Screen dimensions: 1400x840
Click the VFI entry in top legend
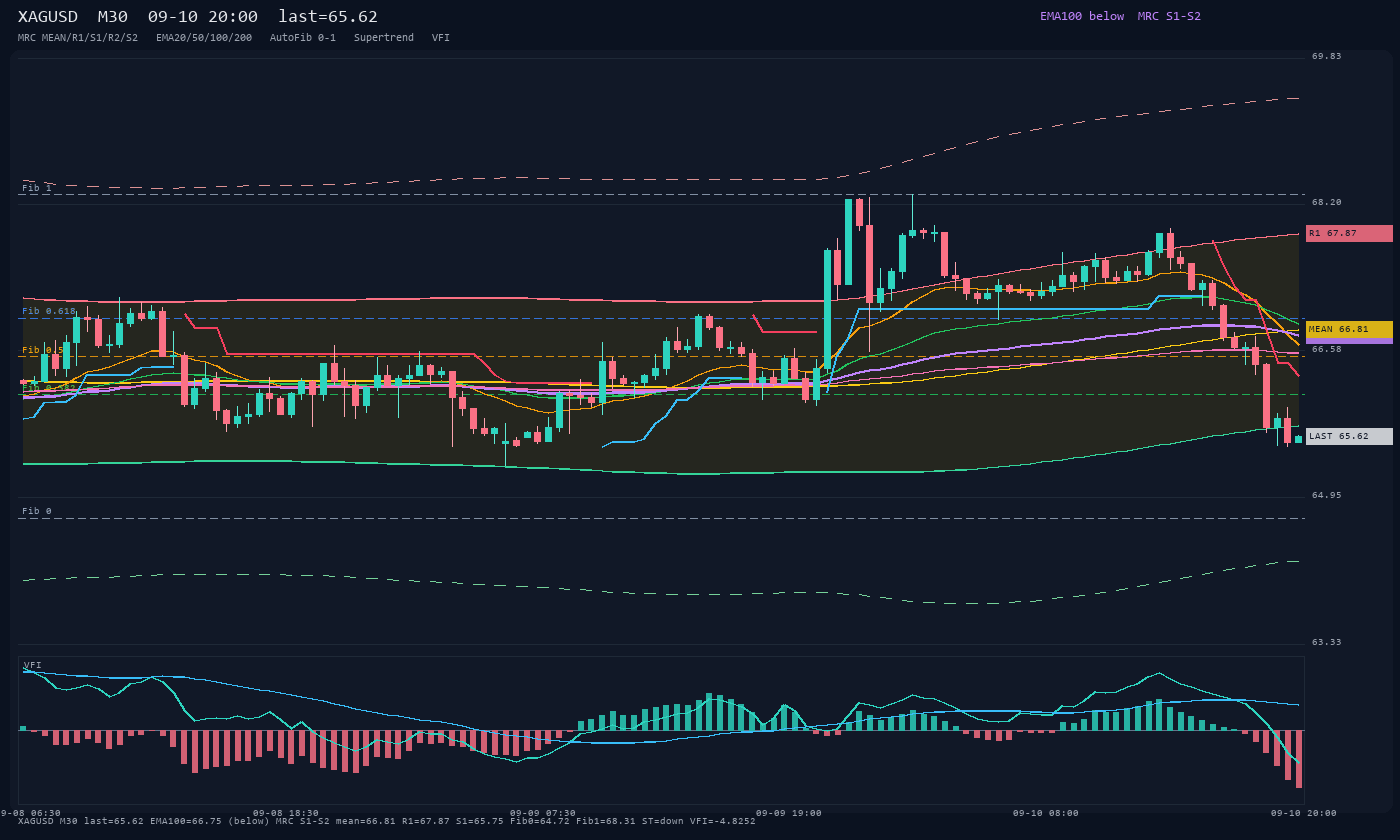(441, 38)
